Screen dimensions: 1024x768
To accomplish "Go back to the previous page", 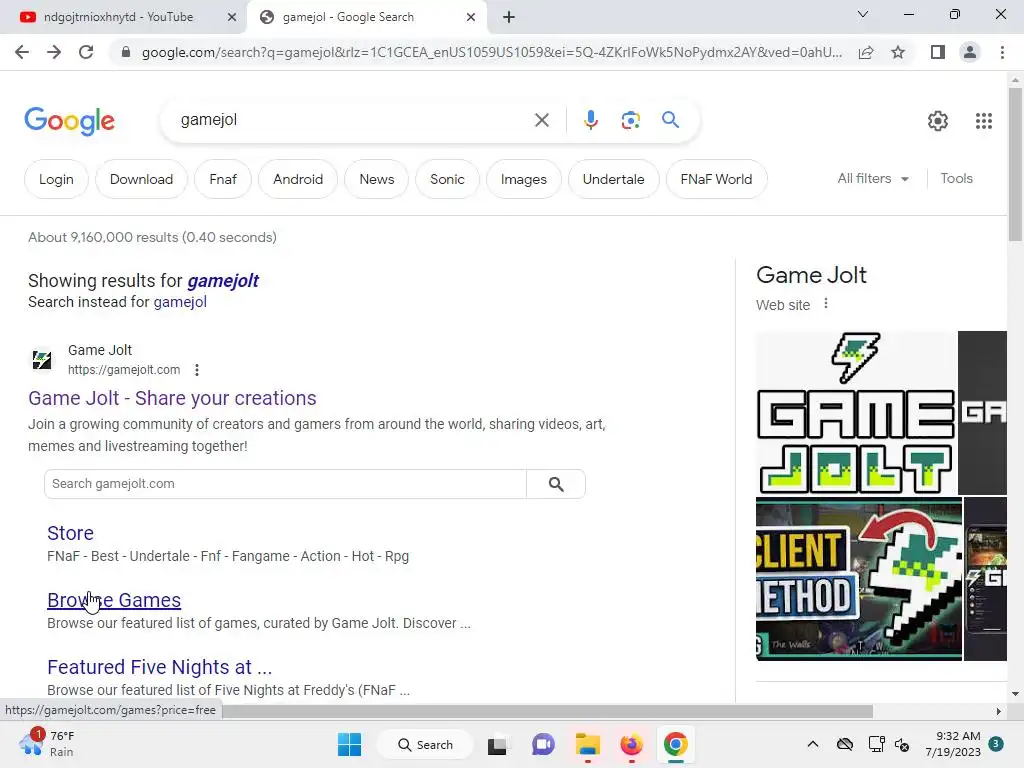I will coord(22,52).
